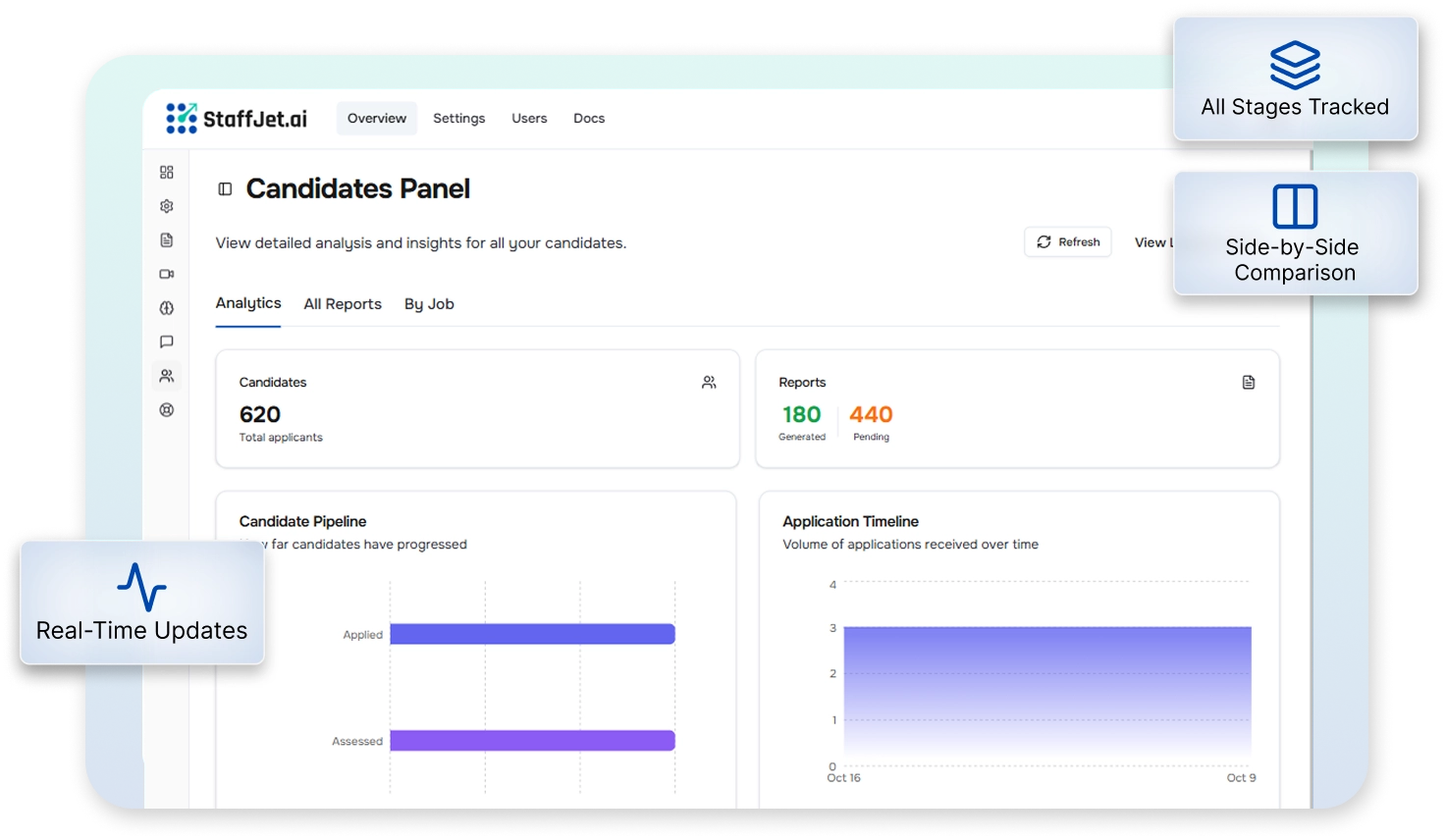
Task: Open Docs in the top navigation
Action: click(x=589, y=119)
